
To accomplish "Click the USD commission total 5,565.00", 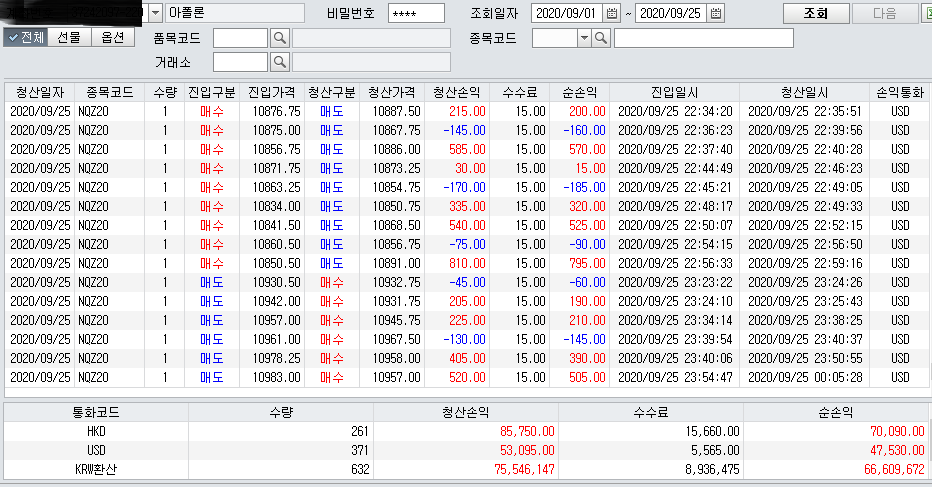I will coord(715,450).
